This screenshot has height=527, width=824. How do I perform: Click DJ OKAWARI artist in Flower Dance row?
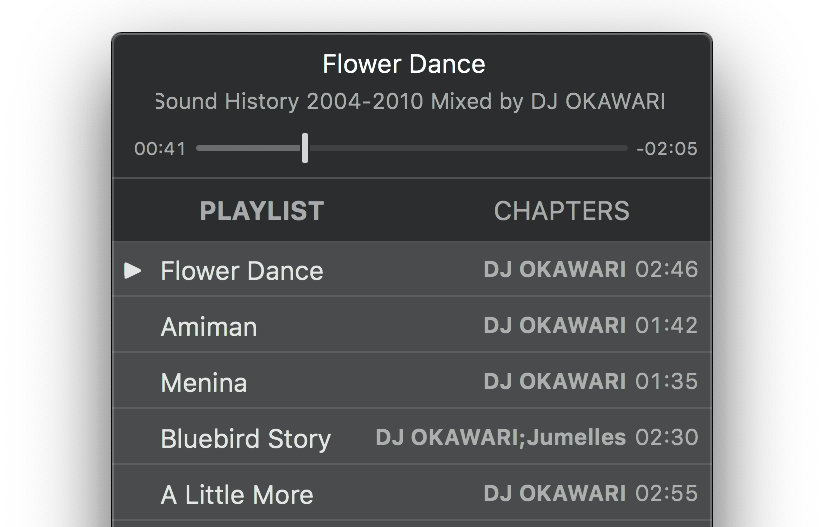point(555,270)
